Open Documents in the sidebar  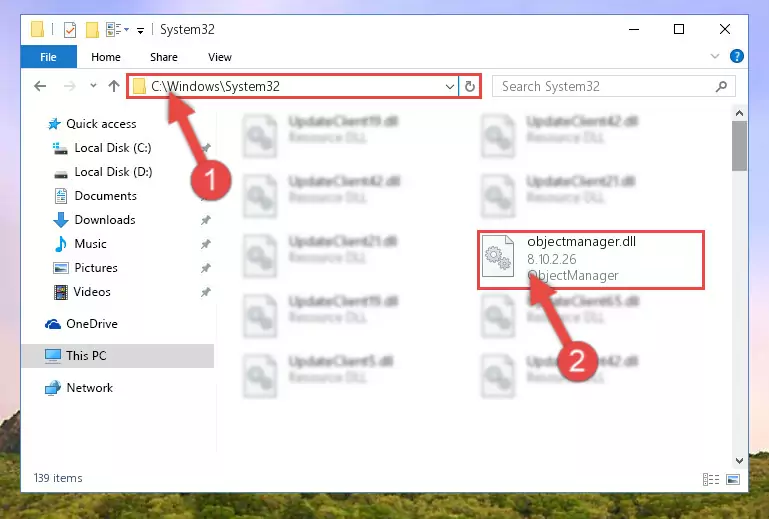[105, 196]
